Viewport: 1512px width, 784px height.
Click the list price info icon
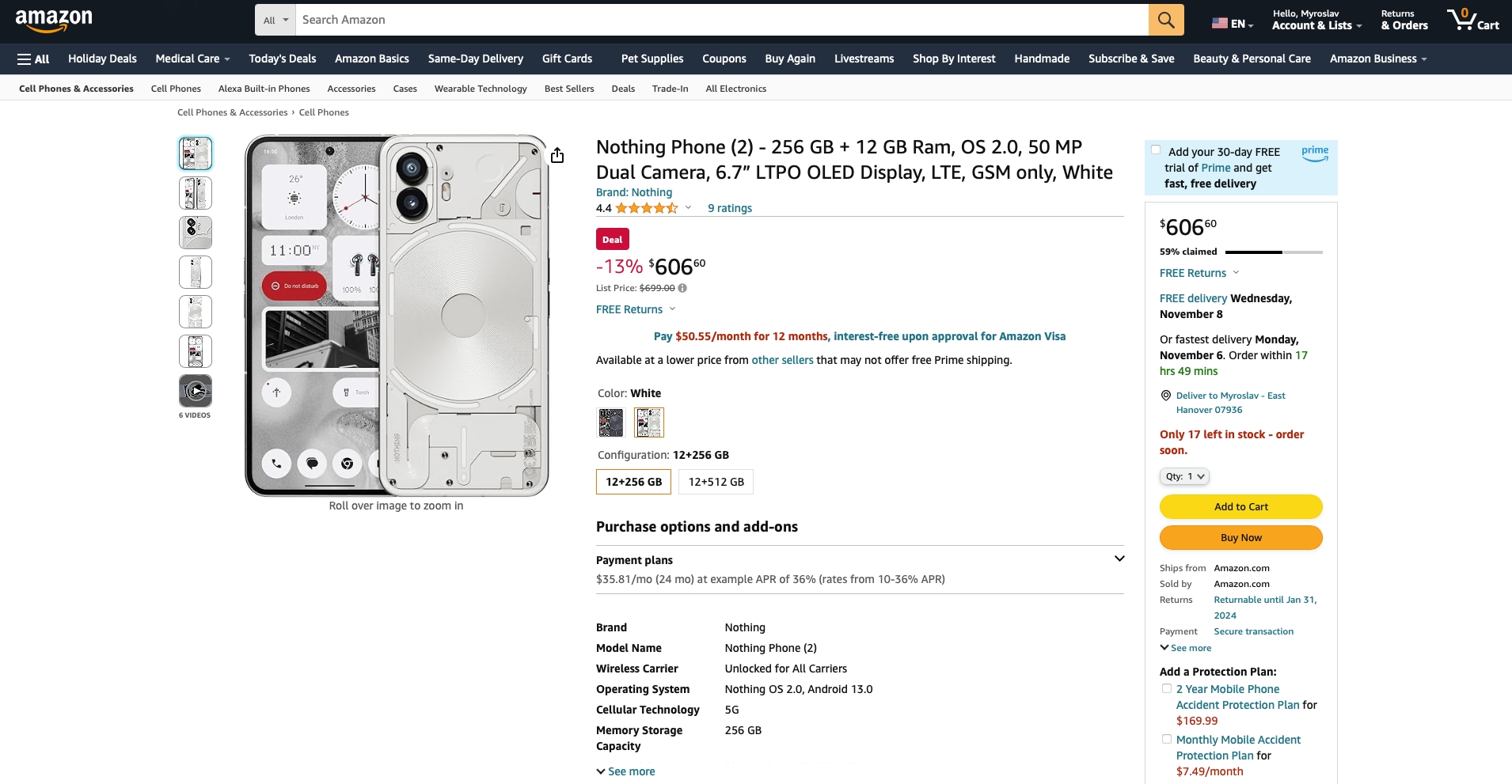point(682,288)
